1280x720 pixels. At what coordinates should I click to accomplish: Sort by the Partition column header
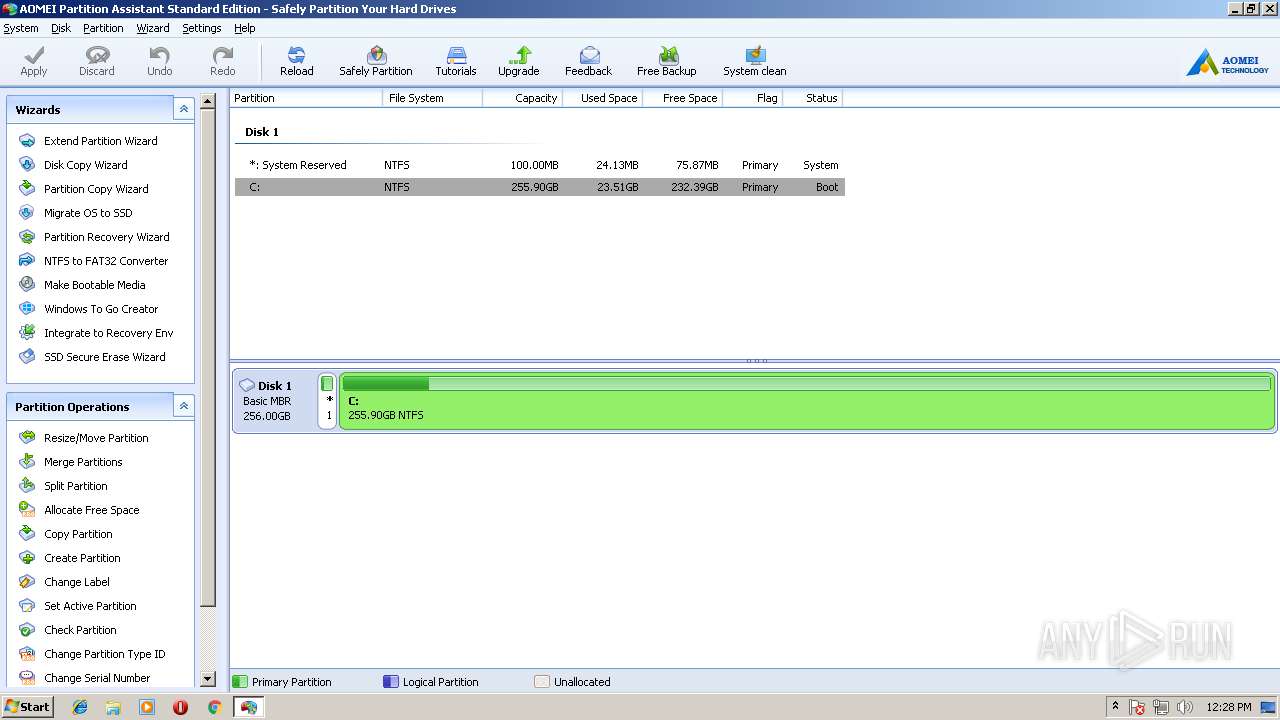(x=306, y=98)
